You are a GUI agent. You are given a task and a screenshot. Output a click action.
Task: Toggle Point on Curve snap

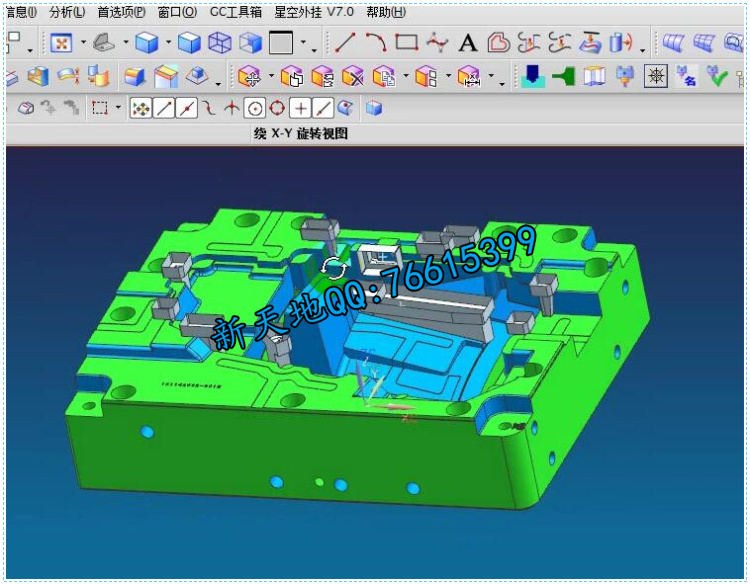(x=323, y=109)
